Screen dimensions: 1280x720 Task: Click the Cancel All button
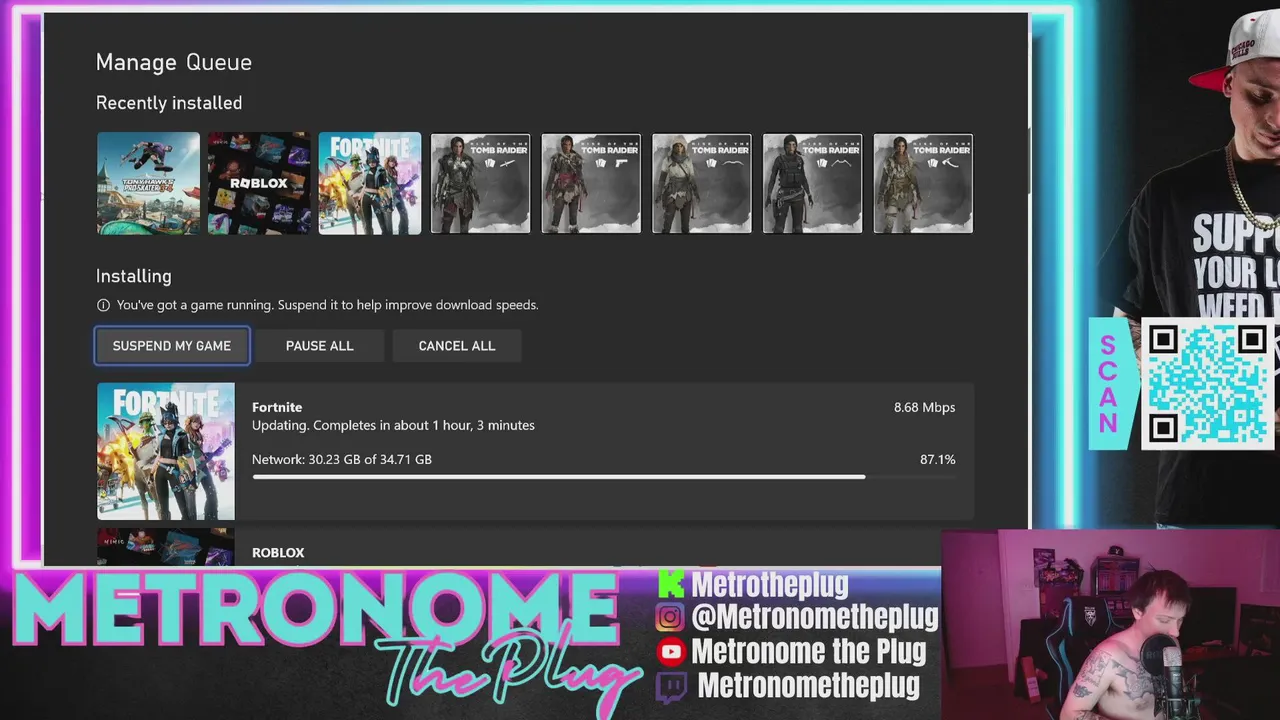(x=456, y=346)
